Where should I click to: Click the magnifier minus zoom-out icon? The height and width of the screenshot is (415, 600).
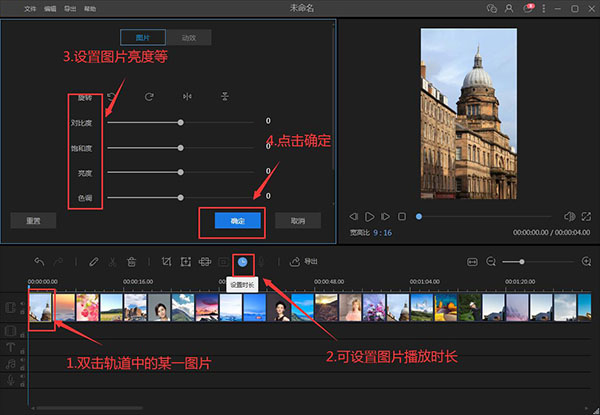pyautogui.click(x=491, y=262)
